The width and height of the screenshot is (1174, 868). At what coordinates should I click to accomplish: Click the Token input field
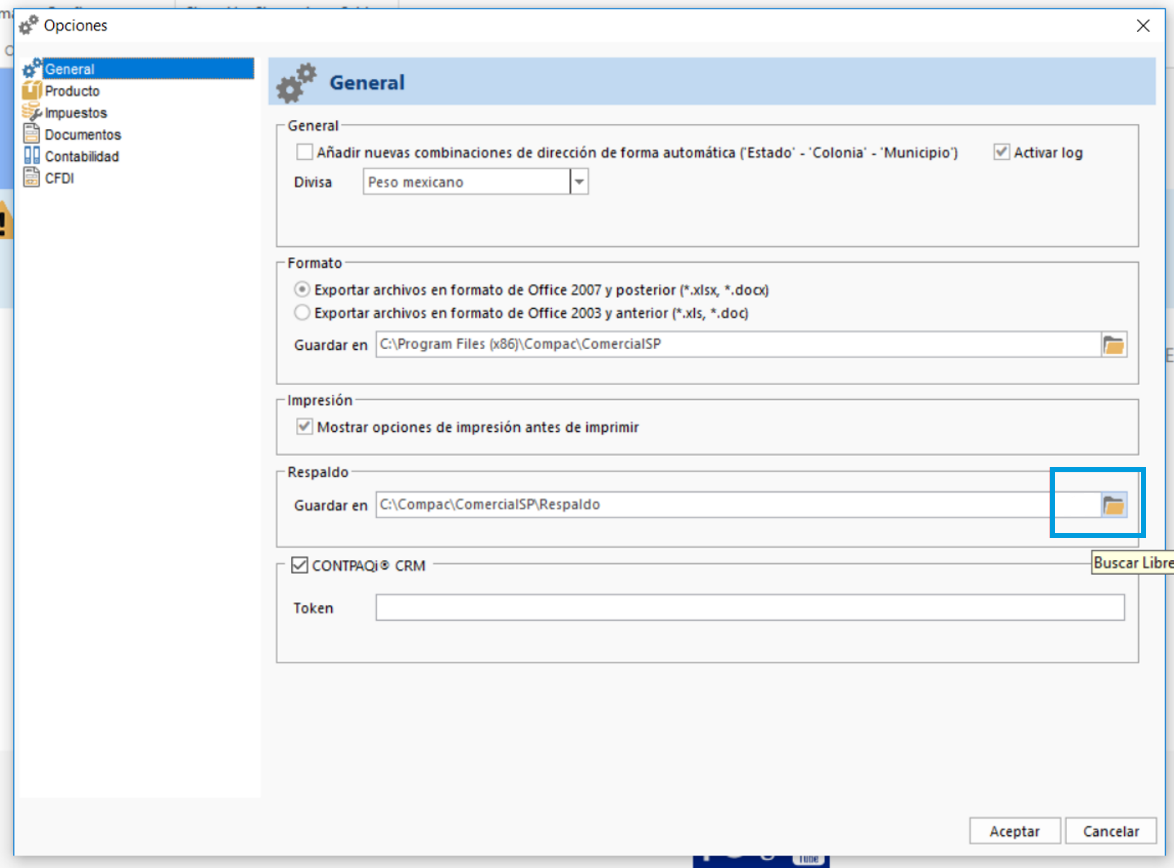tap(749, 608)
